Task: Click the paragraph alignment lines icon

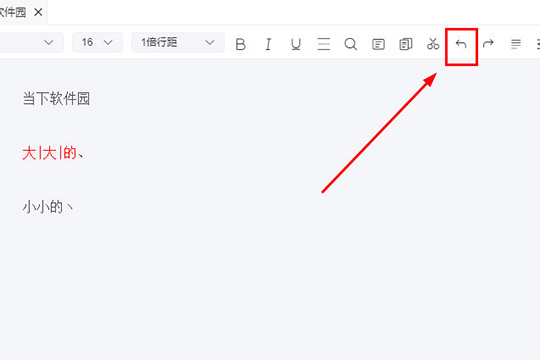Action: 516,44
